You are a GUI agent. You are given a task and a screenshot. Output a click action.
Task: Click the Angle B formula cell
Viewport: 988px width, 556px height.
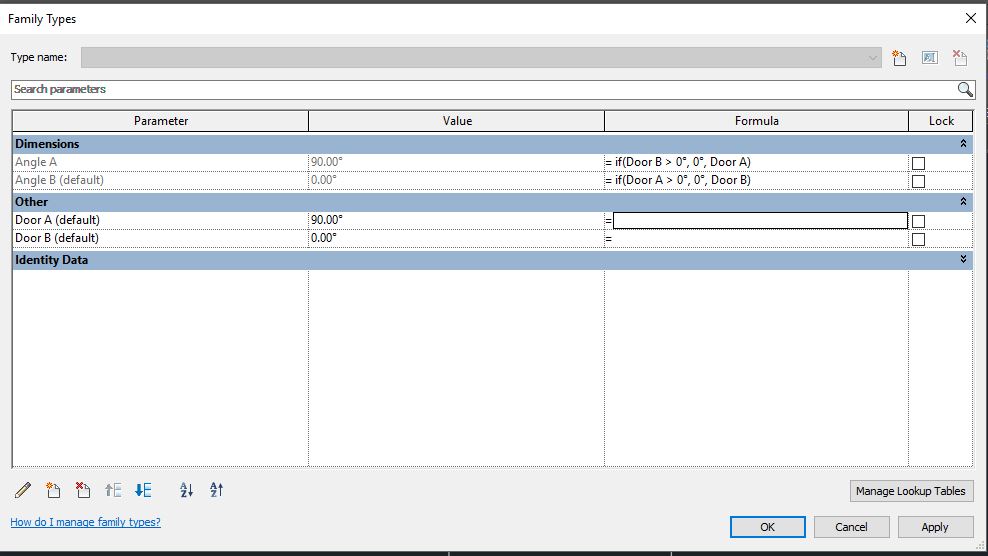click(756, 180)
